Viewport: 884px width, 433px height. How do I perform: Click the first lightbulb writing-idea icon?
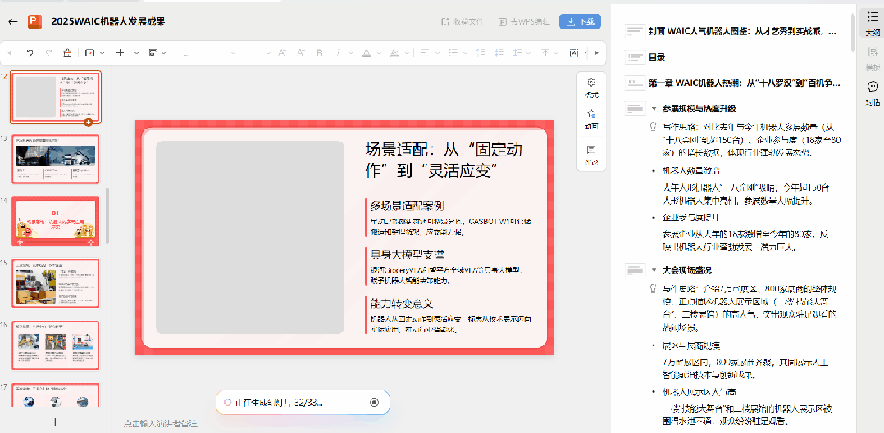coord(654,127)
